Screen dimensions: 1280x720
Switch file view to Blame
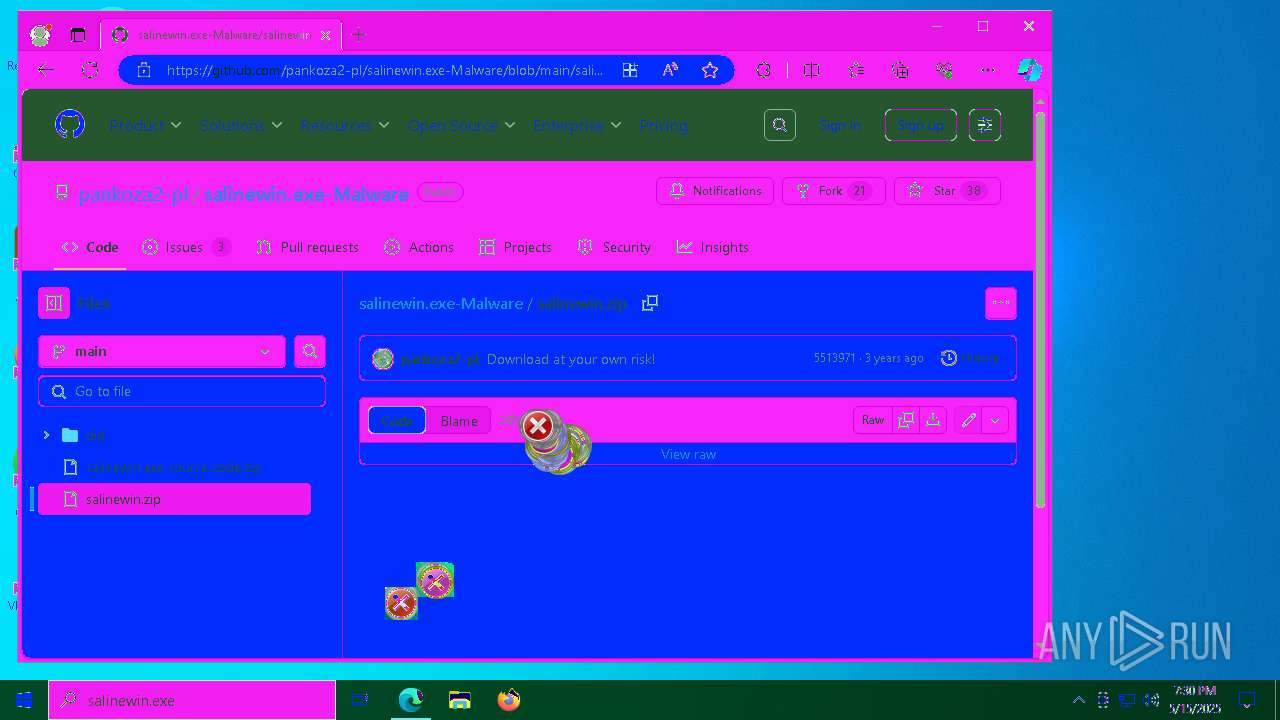459,421
